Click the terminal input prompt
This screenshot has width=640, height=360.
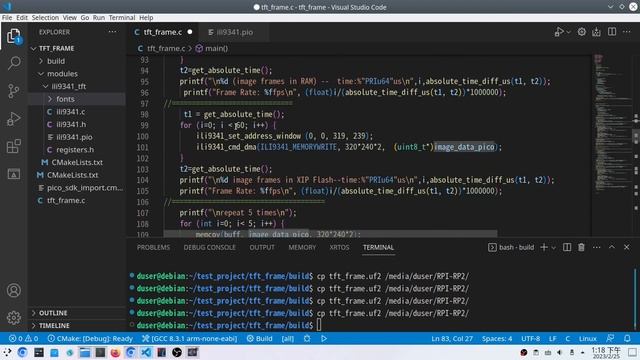(319, 325)
